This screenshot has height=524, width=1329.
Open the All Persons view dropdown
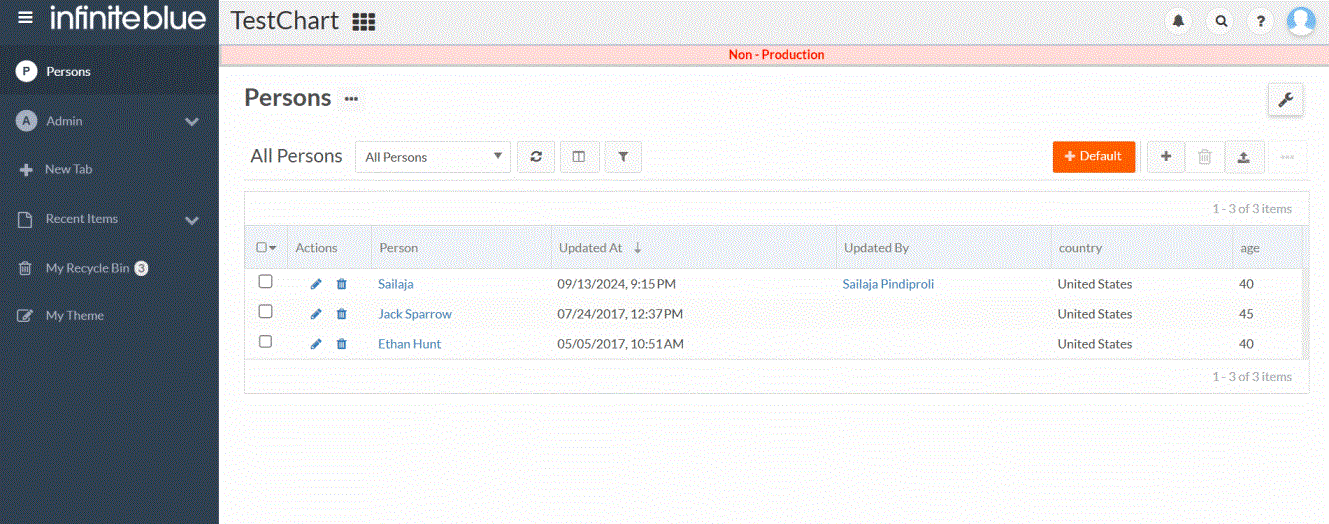pos(432,157)
